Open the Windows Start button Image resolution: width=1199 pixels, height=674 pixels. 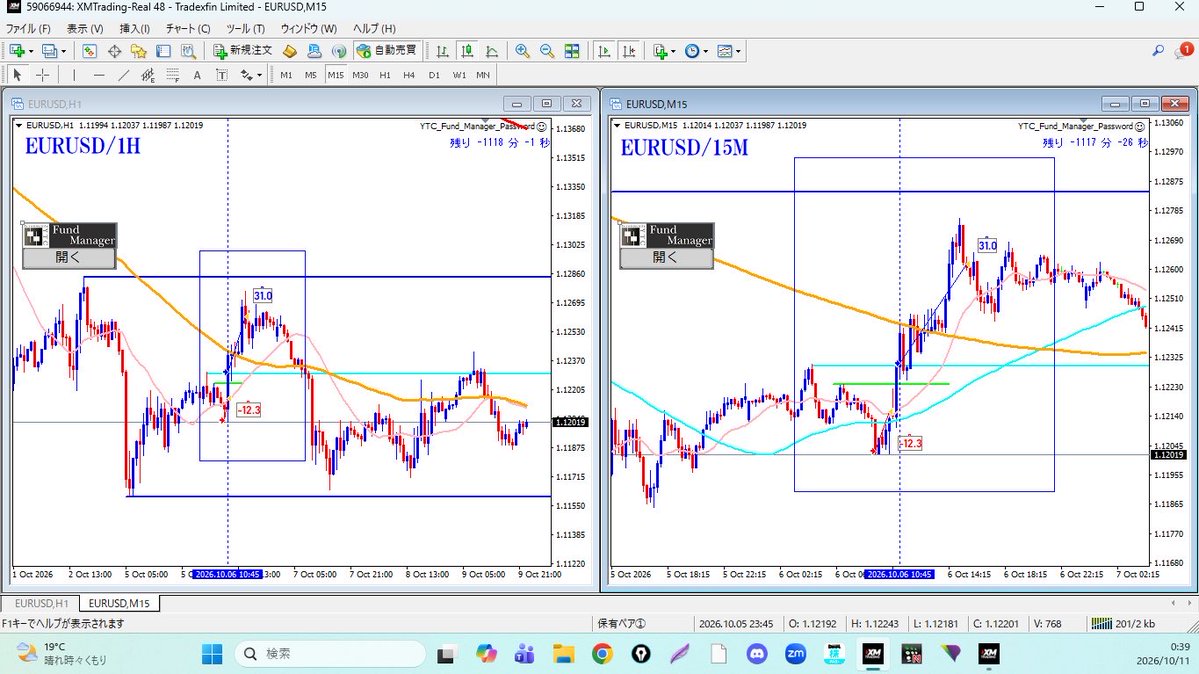point(212,653)
